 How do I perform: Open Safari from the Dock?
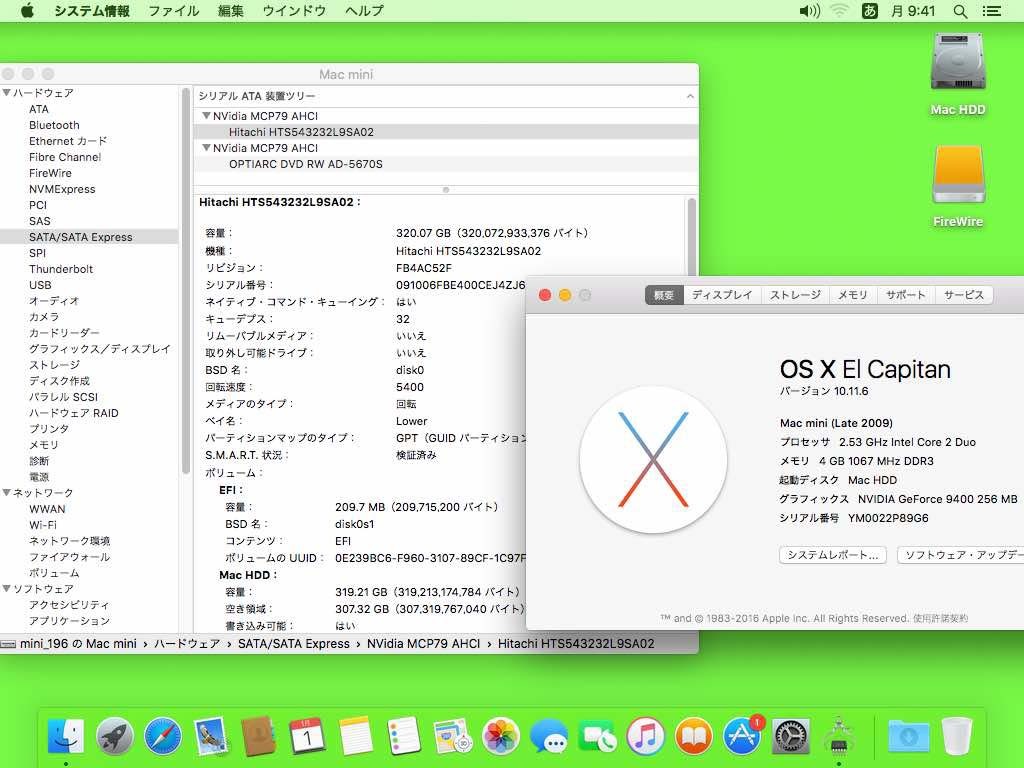coord(163,737)
